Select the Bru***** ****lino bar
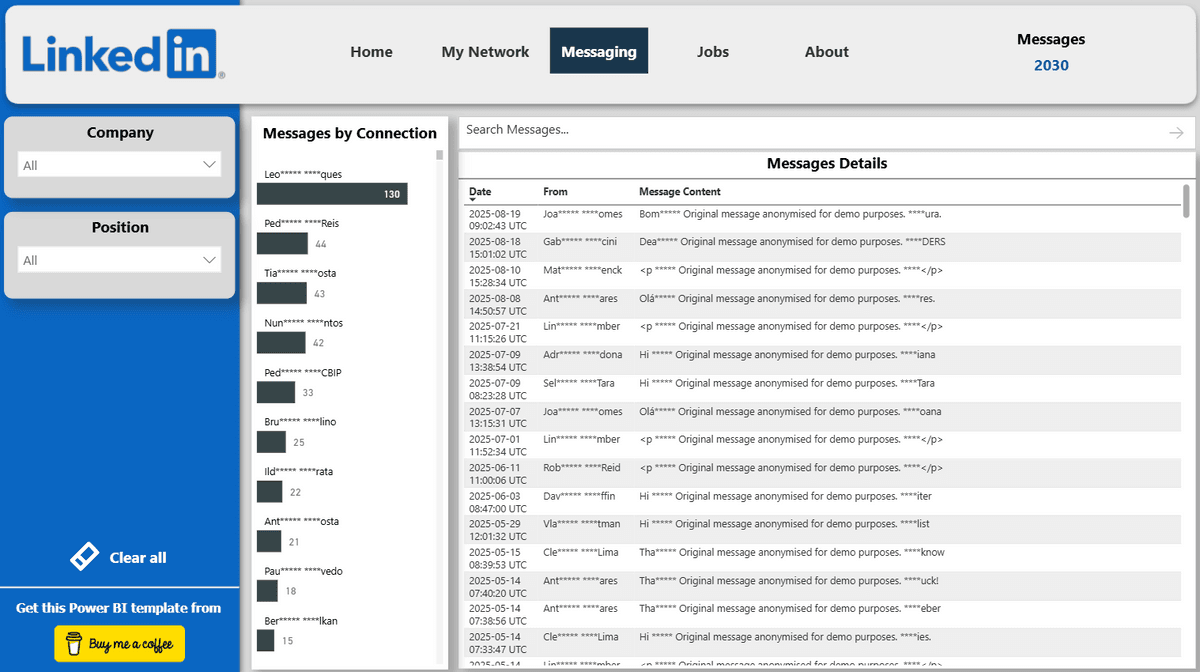The width and height of the screenshot is (1200, 672). point(271,441)
